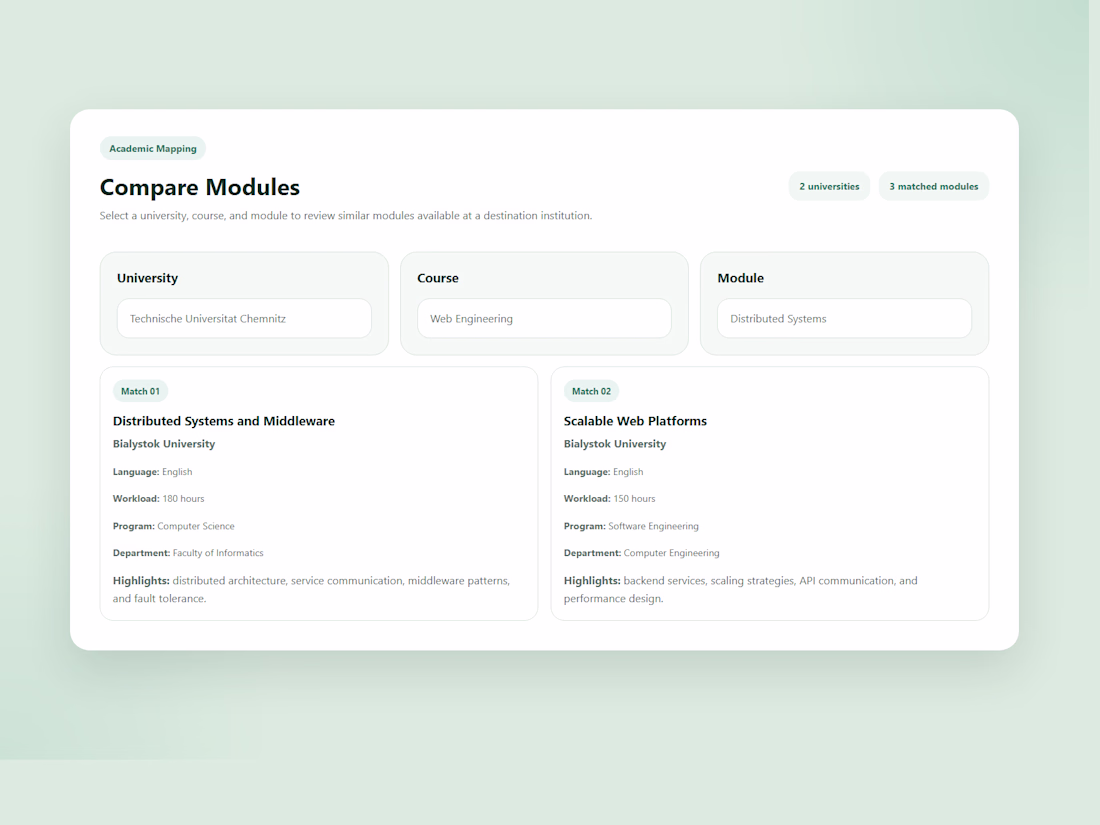
Task: Click Bialystok University under Scalable Web Platforms
Action: pyautogui.click(x=615, y=444)
